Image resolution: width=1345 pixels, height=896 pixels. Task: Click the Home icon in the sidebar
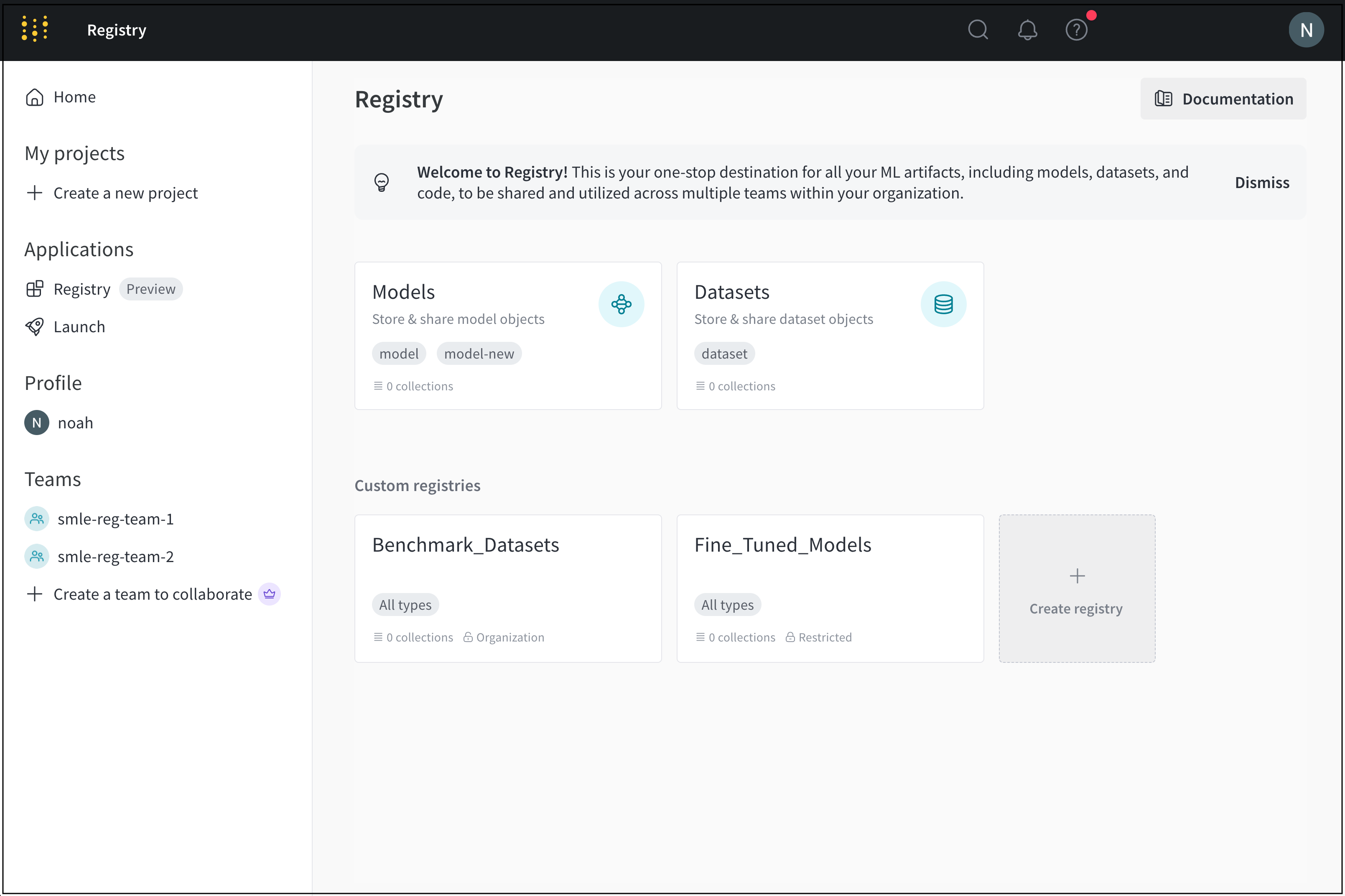click(x=35, y=97)
